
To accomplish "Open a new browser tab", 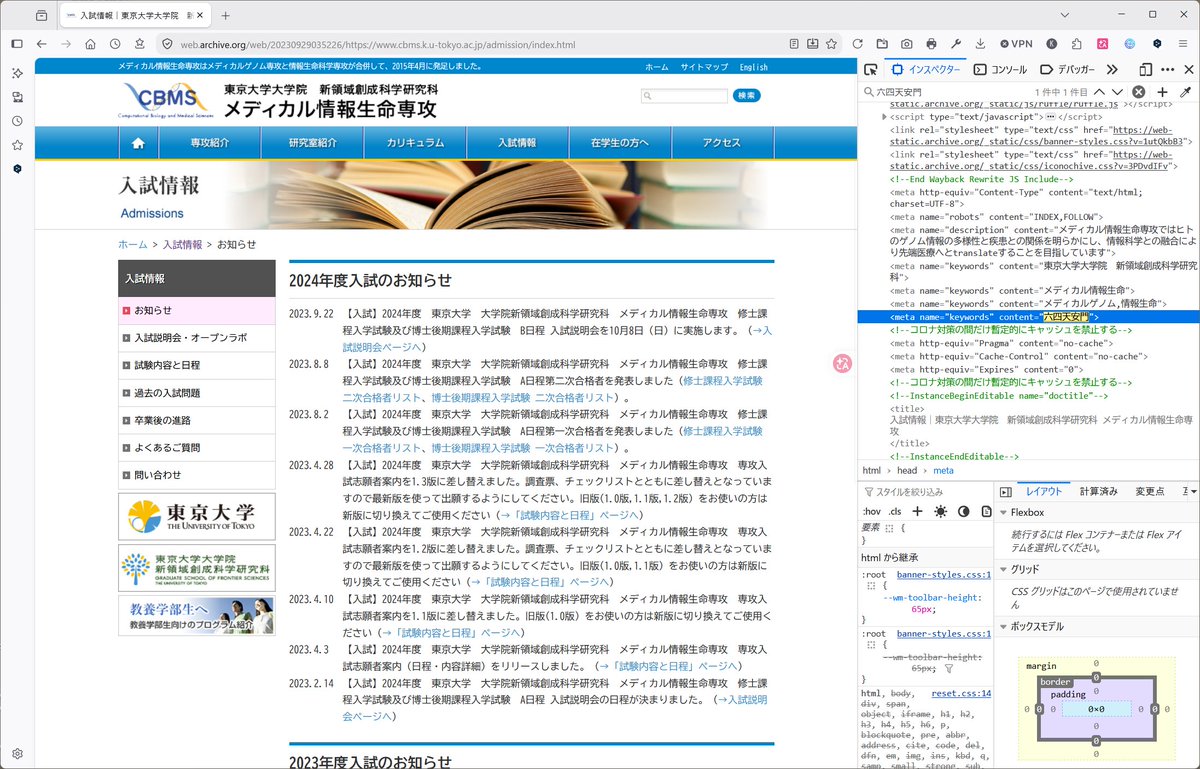I will pos(226,16).
